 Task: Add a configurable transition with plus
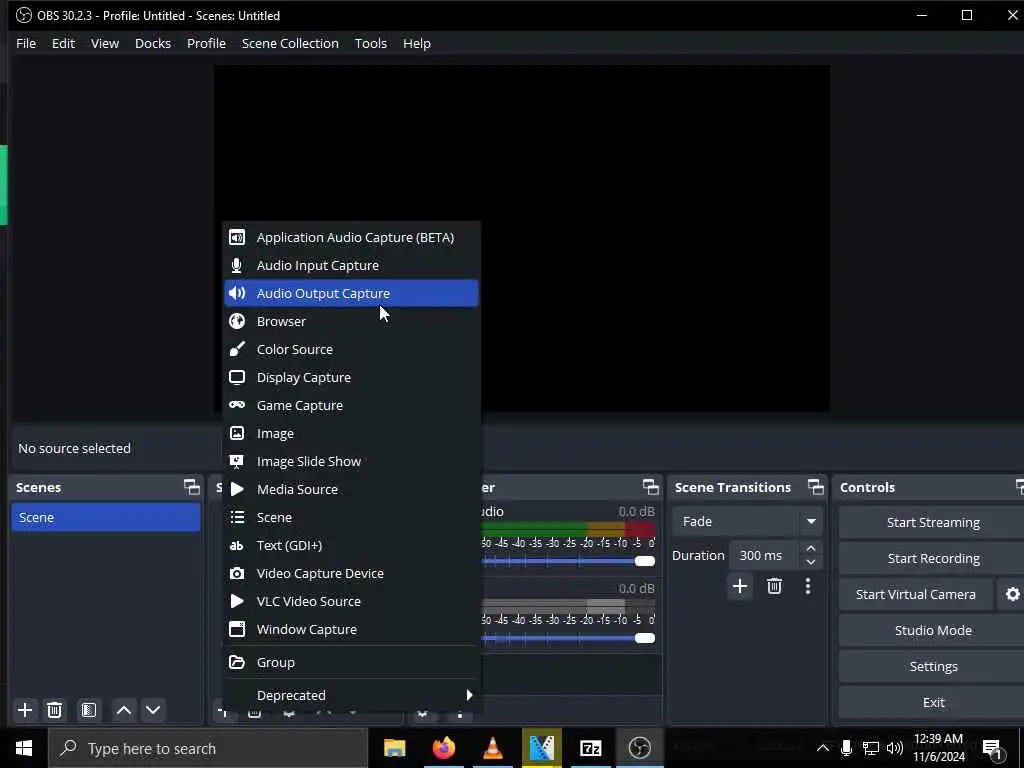[x=740, y=586]
